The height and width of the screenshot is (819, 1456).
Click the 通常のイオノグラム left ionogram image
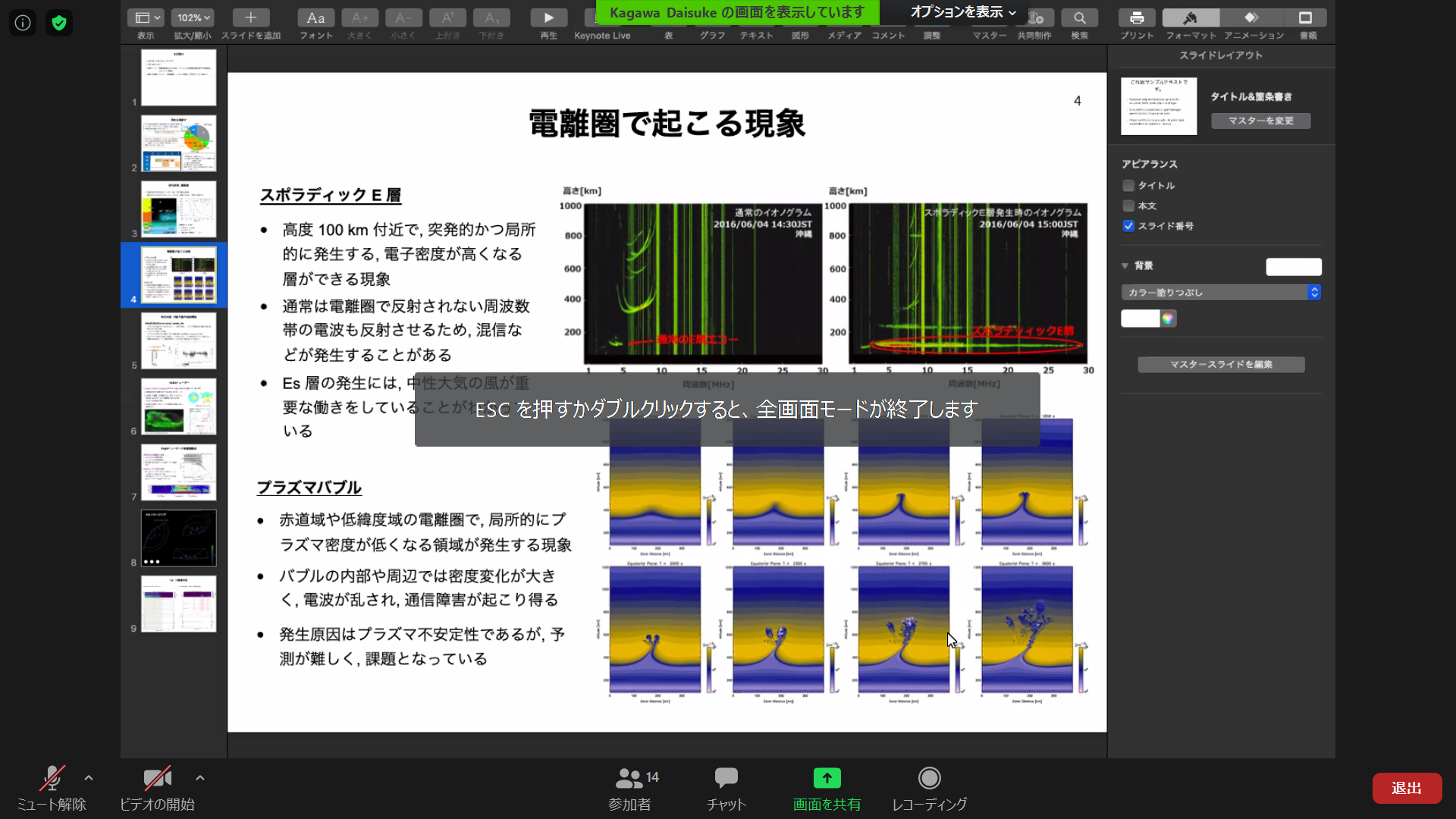tap(703, 284)
